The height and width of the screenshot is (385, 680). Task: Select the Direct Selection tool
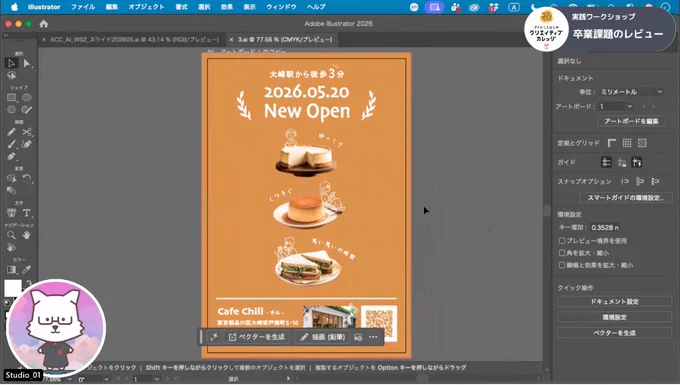tap(27, 63)
